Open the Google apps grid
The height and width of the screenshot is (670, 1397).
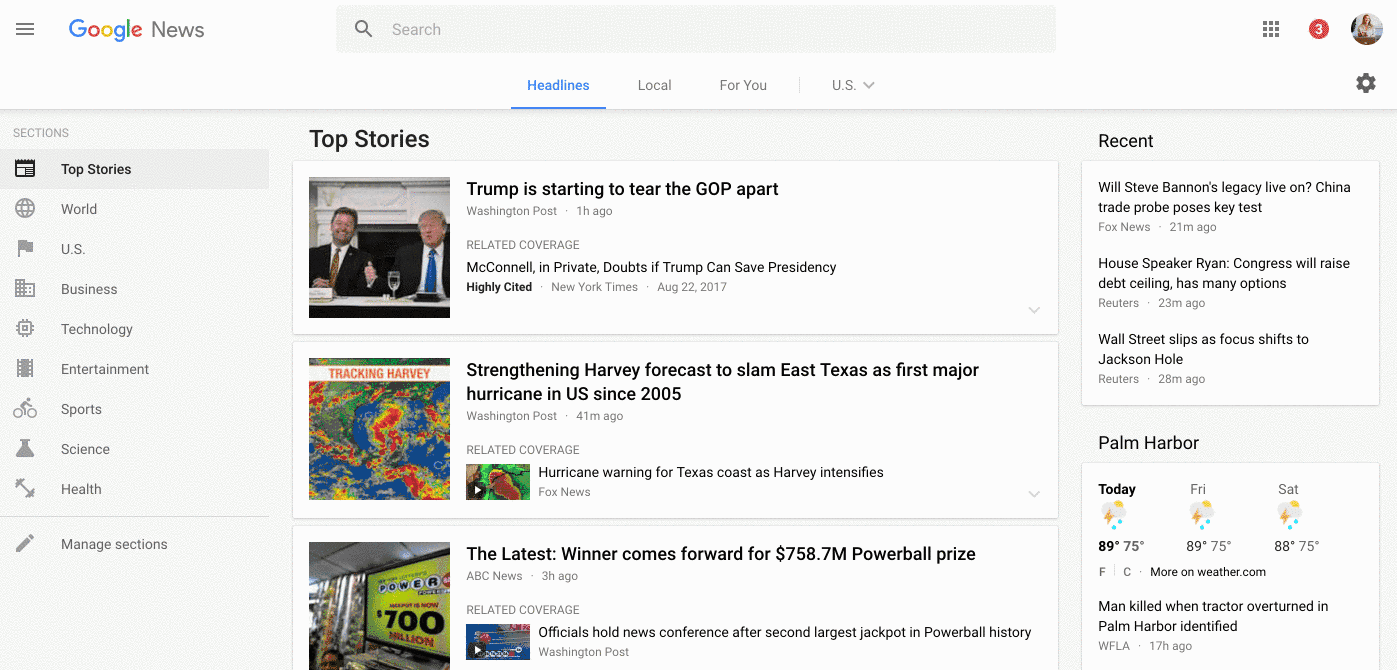point(1271,30)
